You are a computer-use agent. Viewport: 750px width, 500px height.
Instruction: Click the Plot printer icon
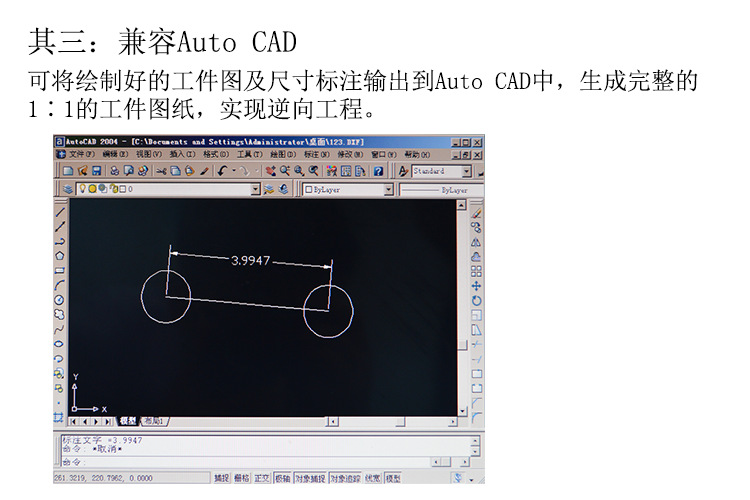click(x=115, y=171)
